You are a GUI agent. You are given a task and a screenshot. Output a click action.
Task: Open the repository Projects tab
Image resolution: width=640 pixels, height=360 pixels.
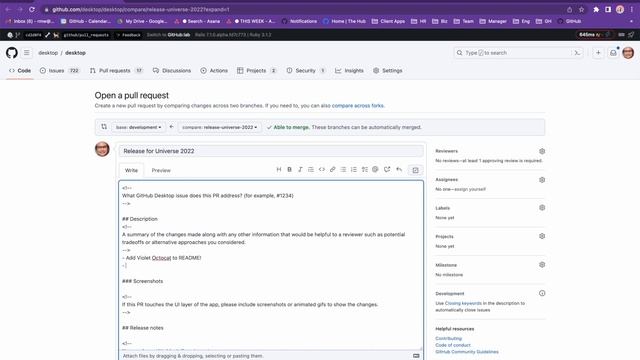coord(257,71)
